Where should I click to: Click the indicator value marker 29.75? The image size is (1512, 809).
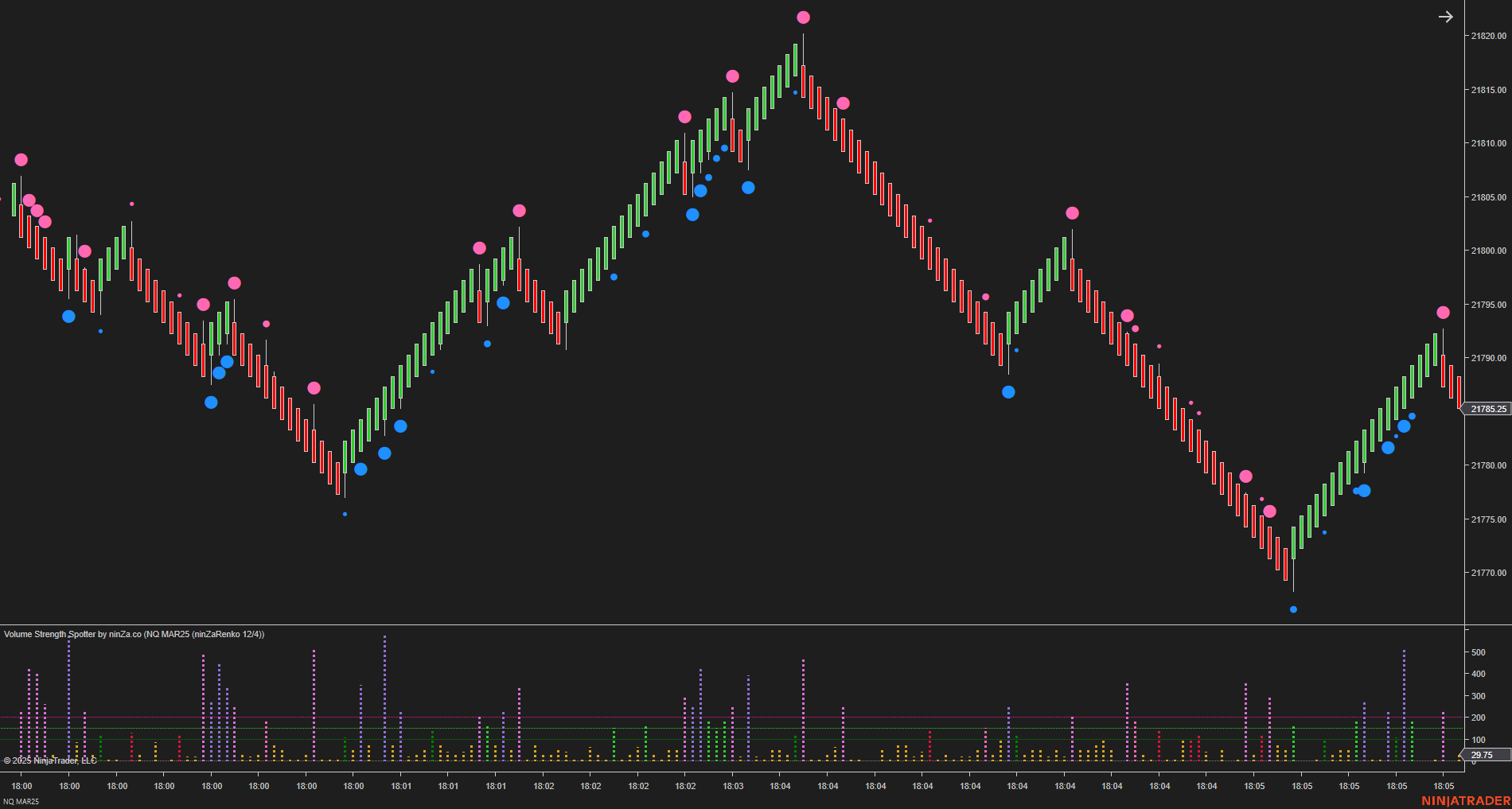[x=1482, y=754]
